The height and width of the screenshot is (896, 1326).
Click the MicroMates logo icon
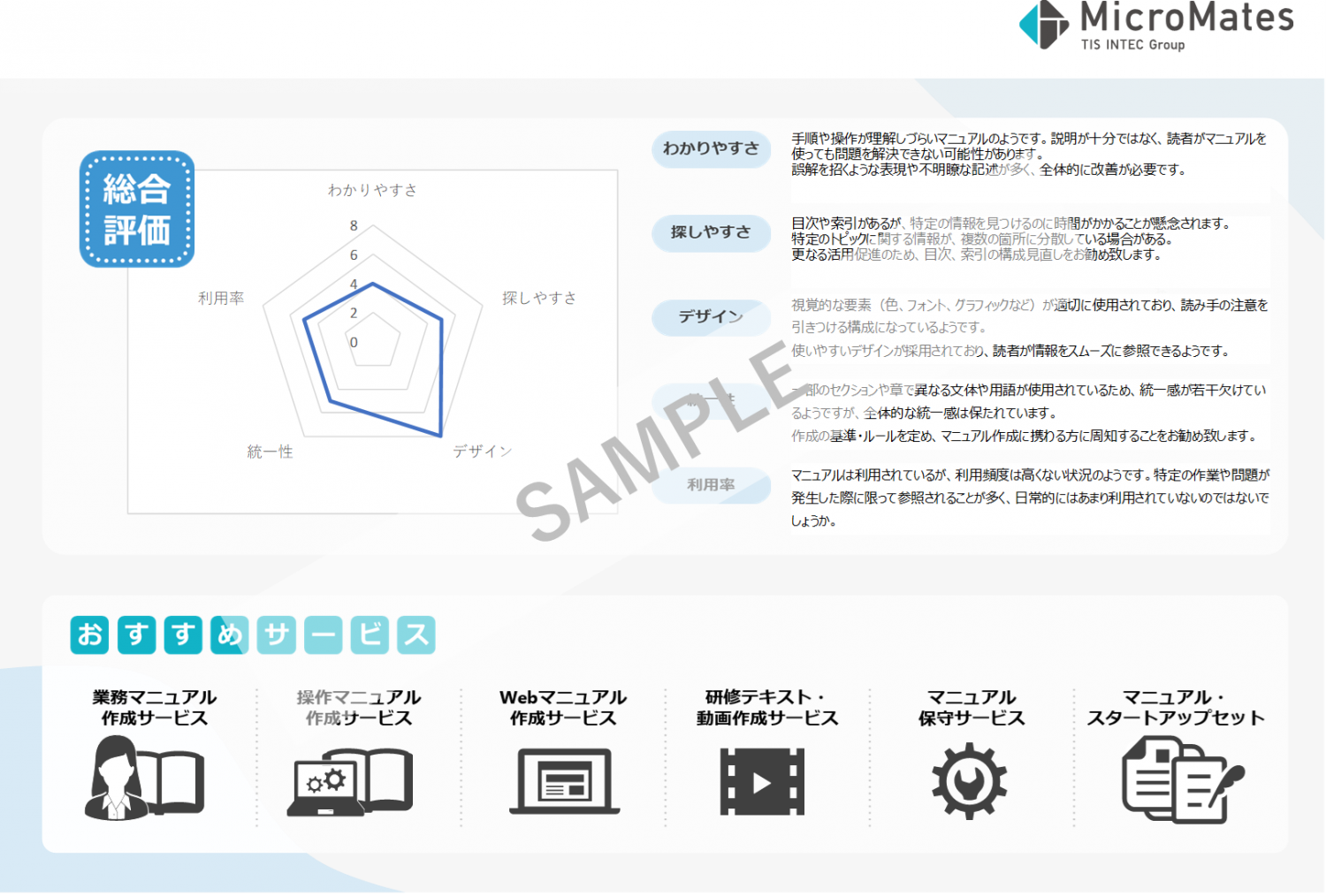pyautogui.click(x=1044, y=24)
